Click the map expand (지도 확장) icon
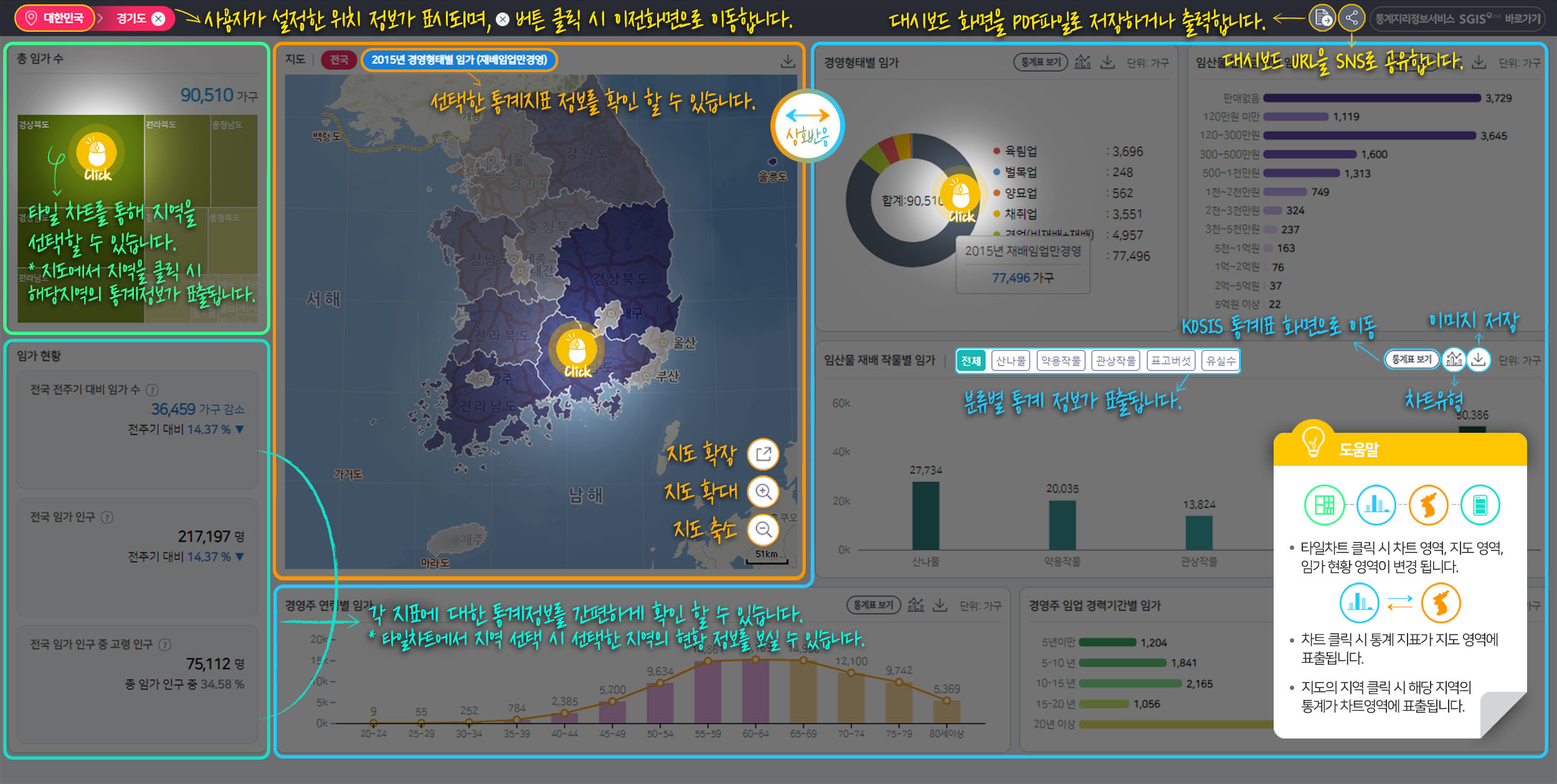Viewport: 1557px width, 784px height. coord(763,454)
